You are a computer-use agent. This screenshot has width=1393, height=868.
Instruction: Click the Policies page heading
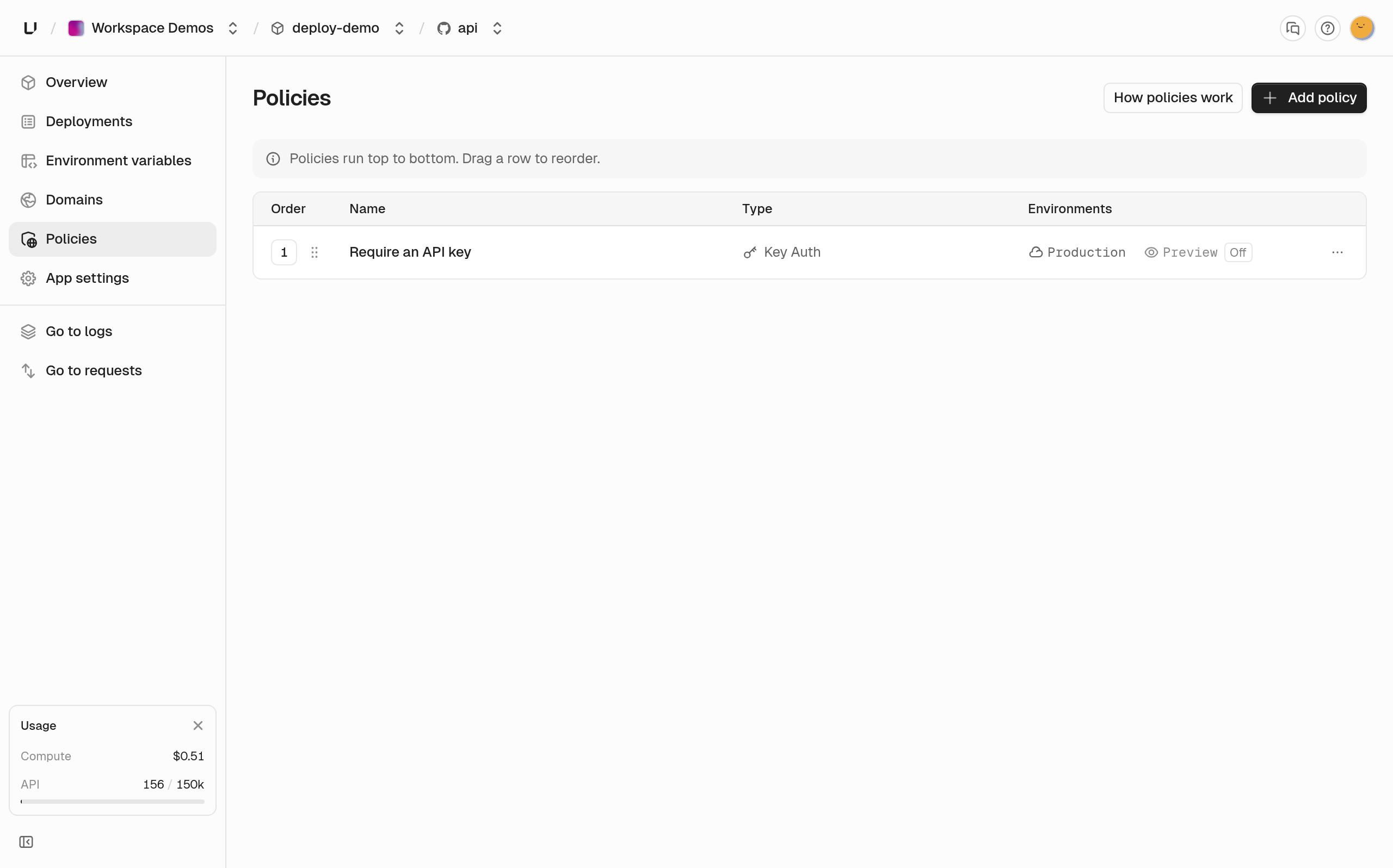tap(292, 98)
